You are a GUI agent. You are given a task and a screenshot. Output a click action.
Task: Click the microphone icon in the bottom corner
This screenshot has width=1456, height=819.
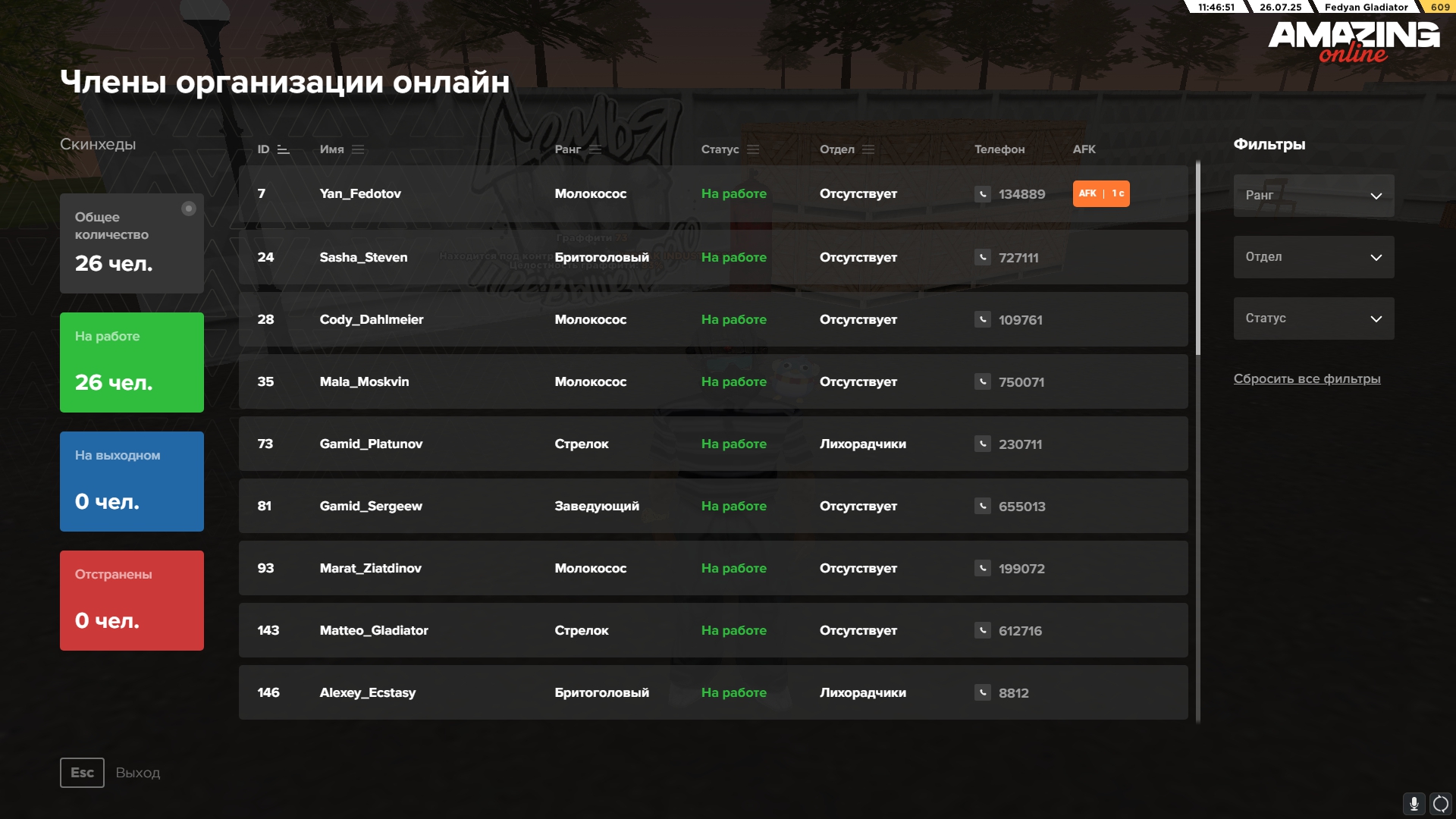[x=1414, y=804]
